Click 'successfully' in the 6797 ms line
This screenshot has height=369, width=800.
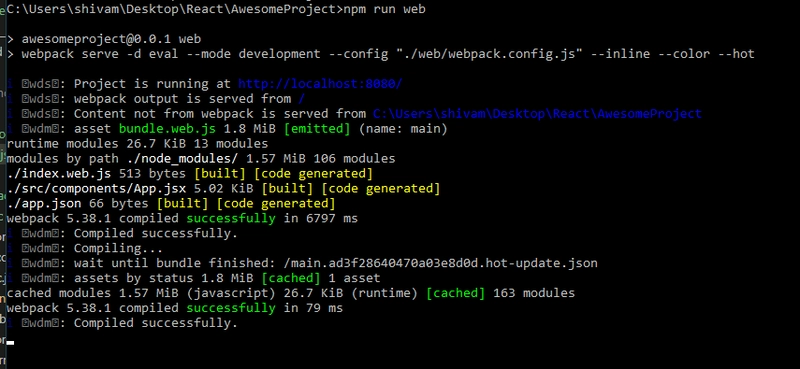click(x=231, y=218)
